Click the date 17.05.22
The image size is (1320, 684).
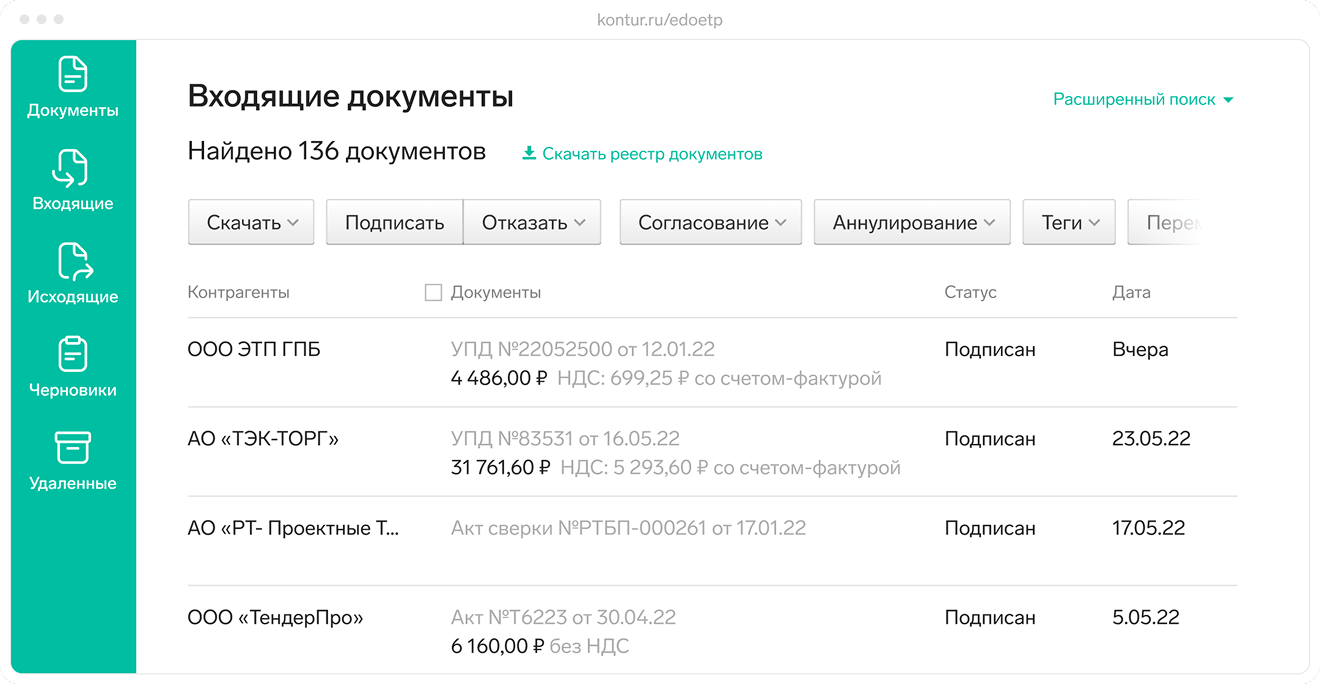1148,528
